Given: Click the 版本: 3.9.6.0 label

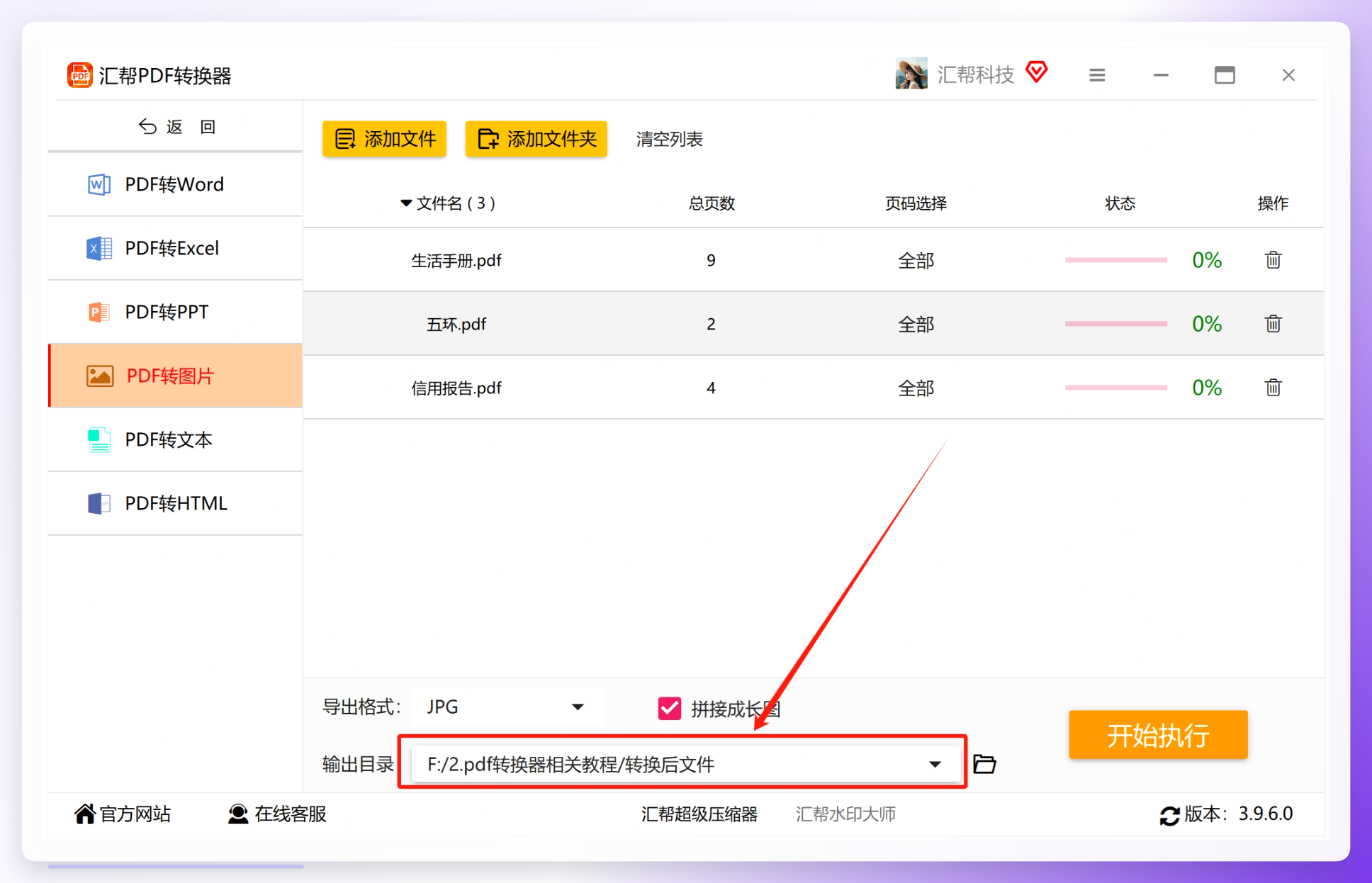Looking at the screenshot, I should pos(1239,814).
